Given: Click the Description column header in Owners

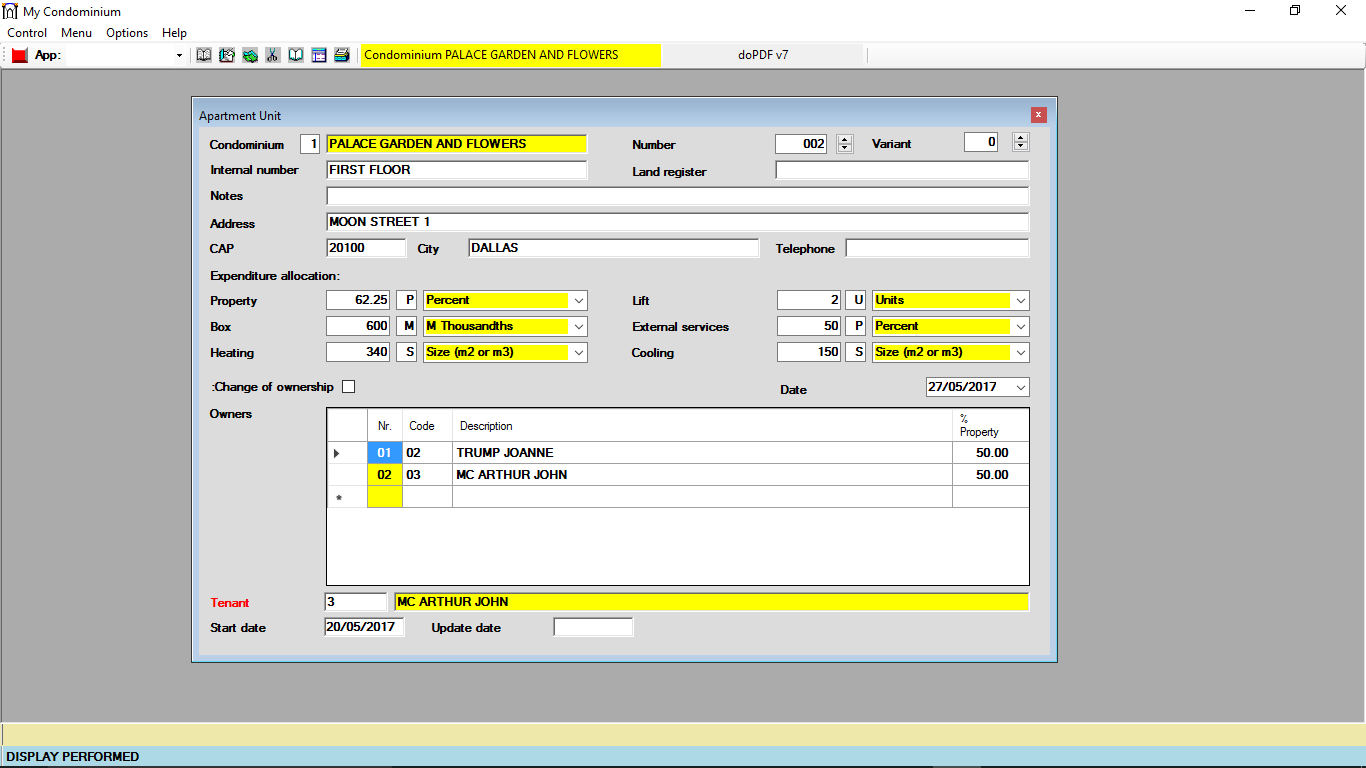Looking at the screenshot, I should tap(702, 426).
